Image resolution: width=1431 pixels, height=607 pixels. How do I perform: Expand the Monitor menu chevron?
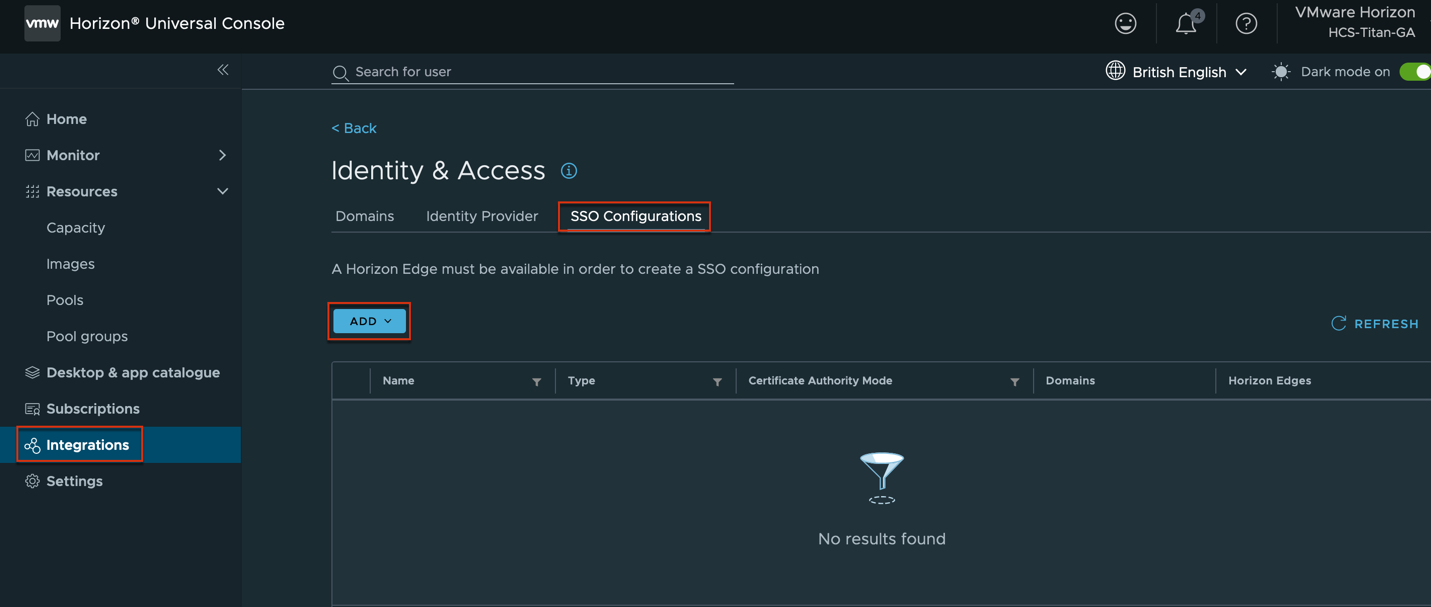click(x=222, y=155)
